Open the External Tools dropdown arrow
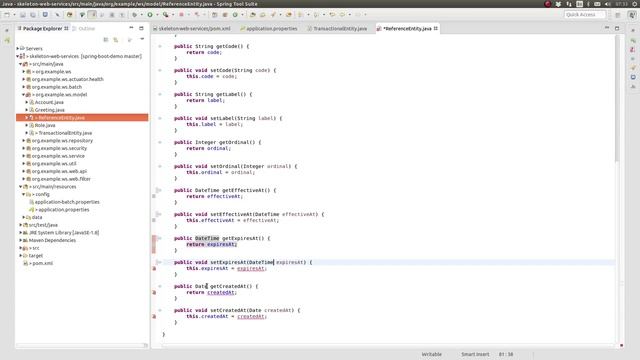Screen dimensions: 640x360 click(x=173, y=15)
